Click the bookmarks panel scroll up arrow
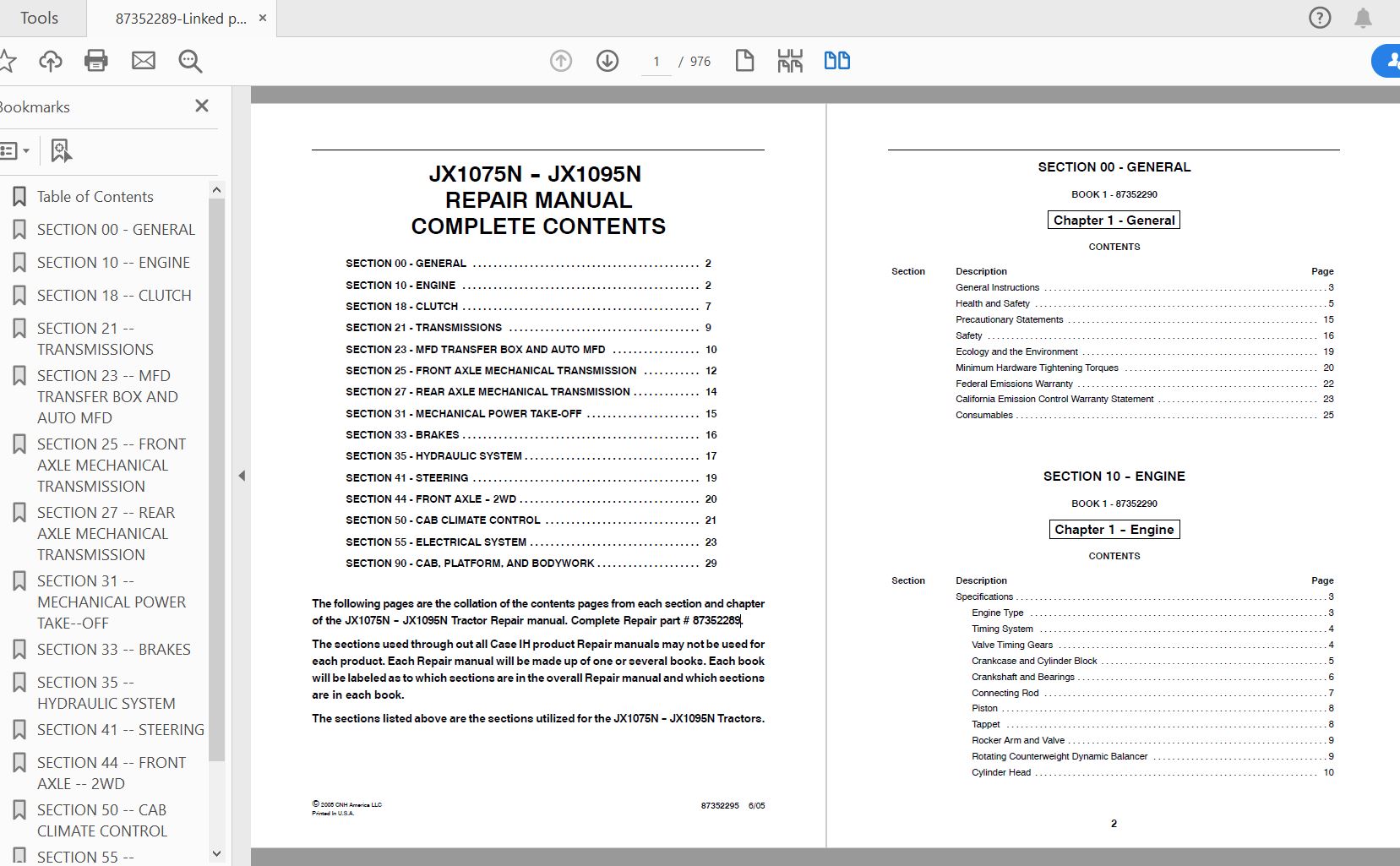 [216, 190]
